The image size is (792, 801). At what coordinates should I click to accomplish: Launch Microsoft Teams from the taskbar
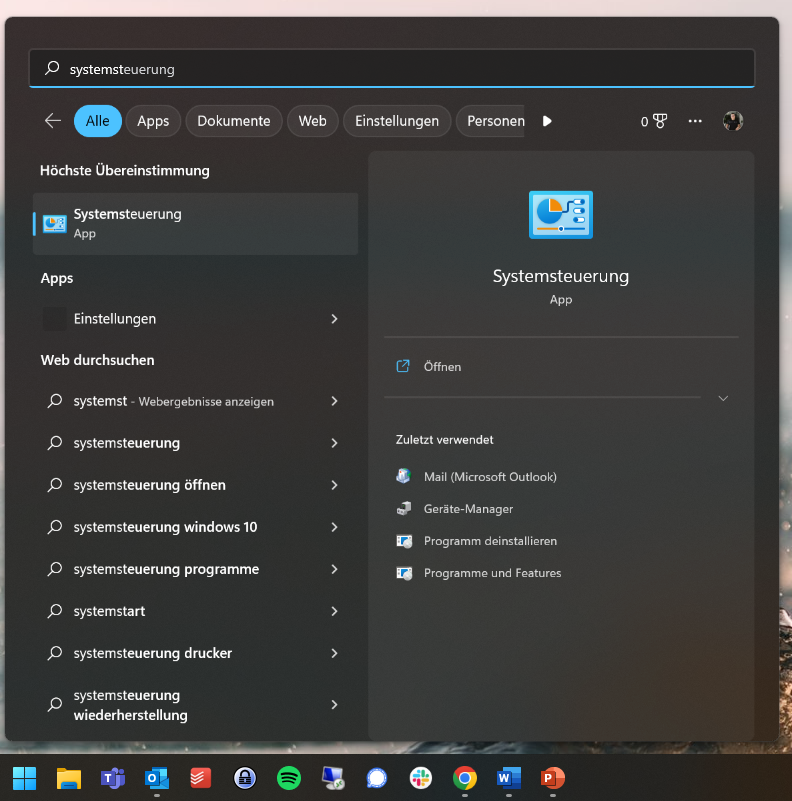click(x=113, y=778)
